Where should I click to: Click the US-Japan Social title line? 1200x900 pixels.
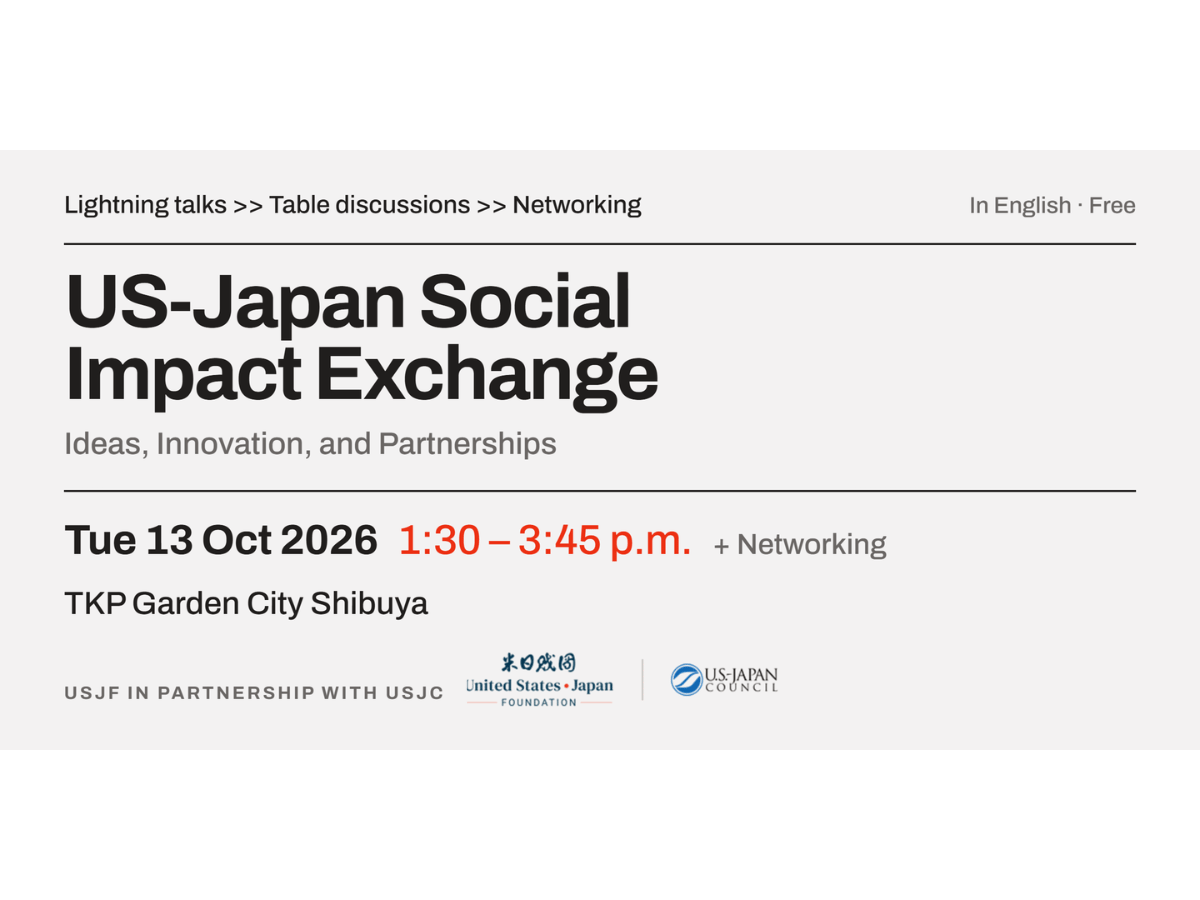348,302
